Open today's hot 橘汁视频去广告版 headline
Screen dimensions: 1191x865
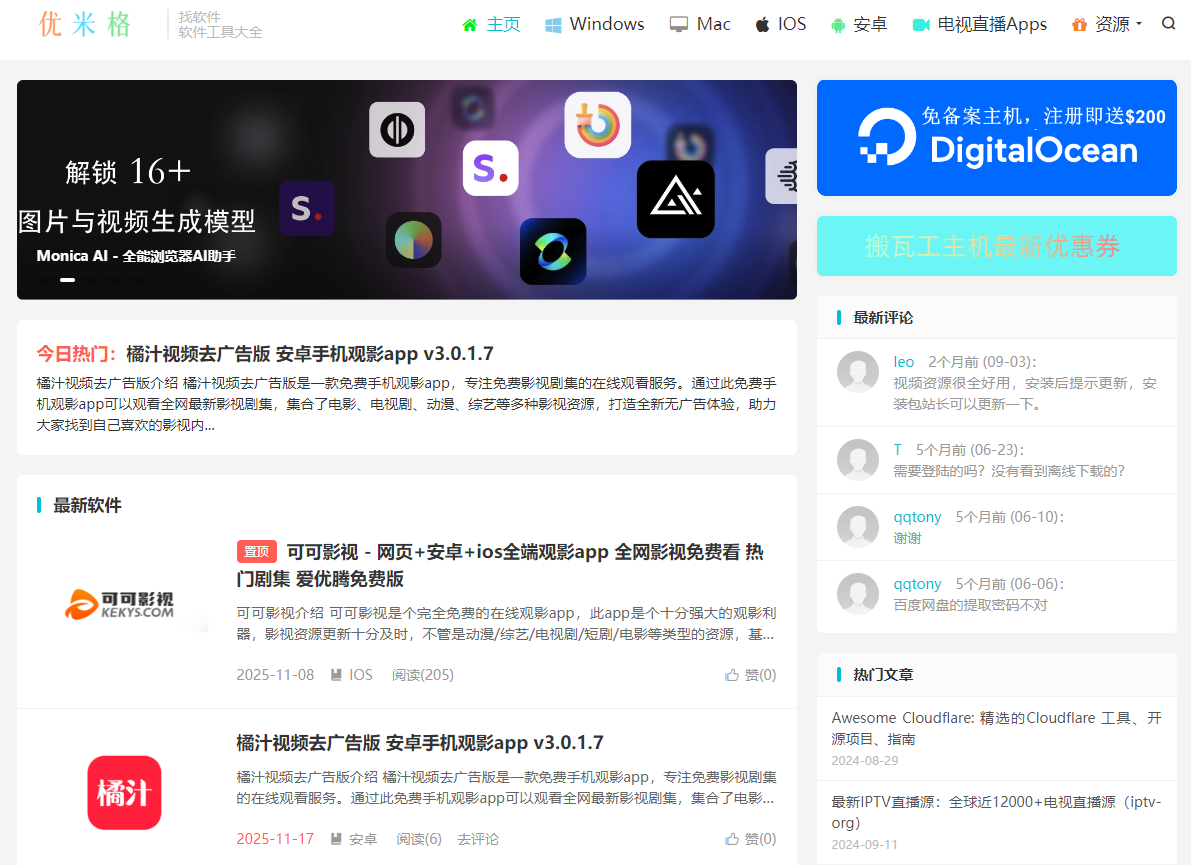click(x=309, y=354)
